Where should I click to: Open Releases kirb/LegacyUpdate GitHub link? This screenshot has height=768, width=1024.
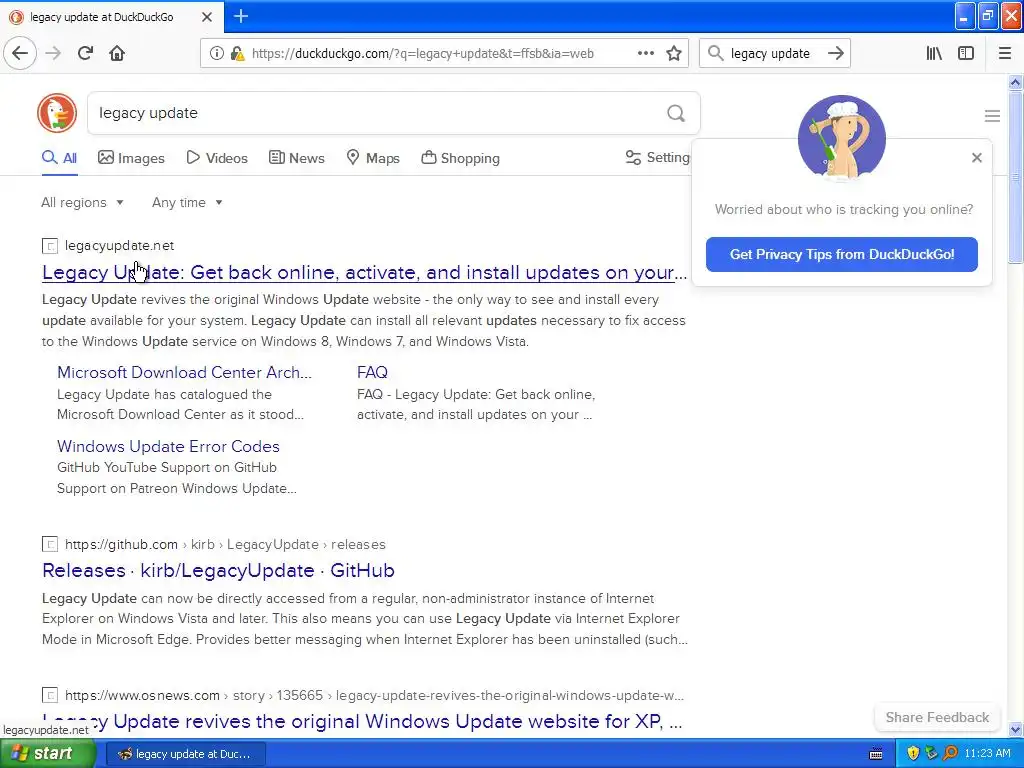(218, 571)
